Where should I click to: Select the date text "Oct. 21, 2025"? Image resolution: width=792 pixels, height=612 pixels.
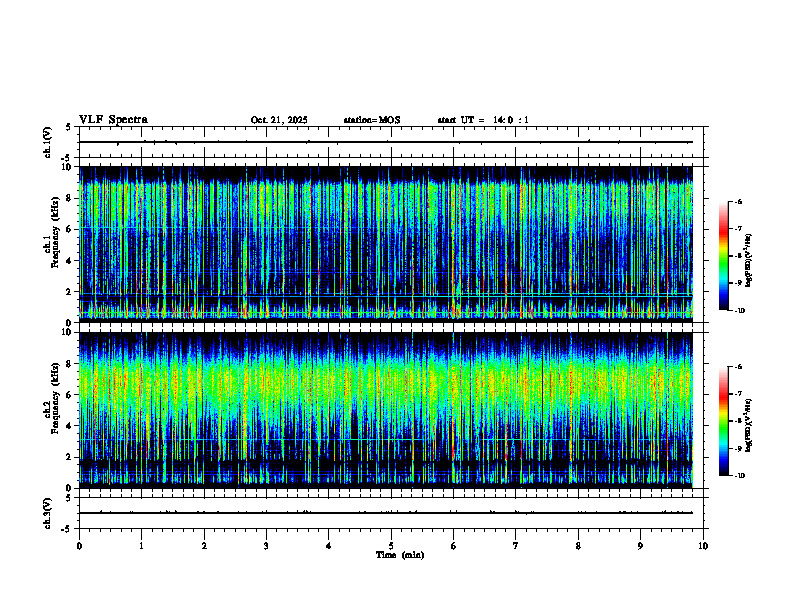tap(279, 120)
